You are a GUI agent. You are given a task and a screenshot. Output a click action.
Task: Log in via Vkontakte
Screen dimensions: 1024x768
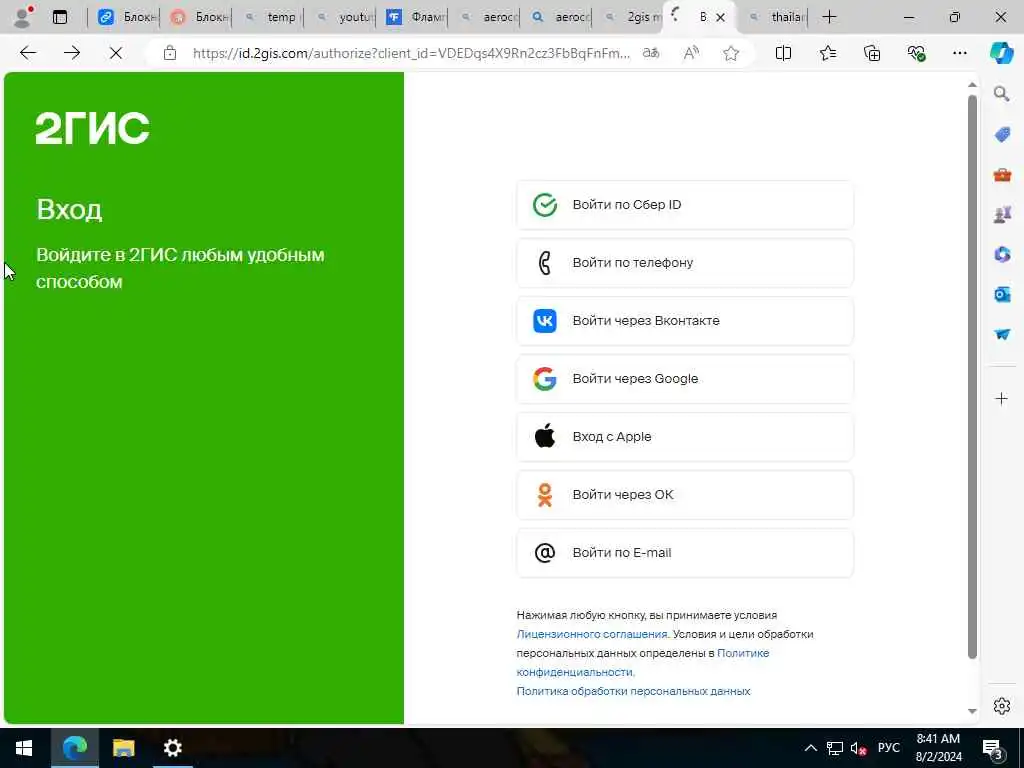(684, 321)
